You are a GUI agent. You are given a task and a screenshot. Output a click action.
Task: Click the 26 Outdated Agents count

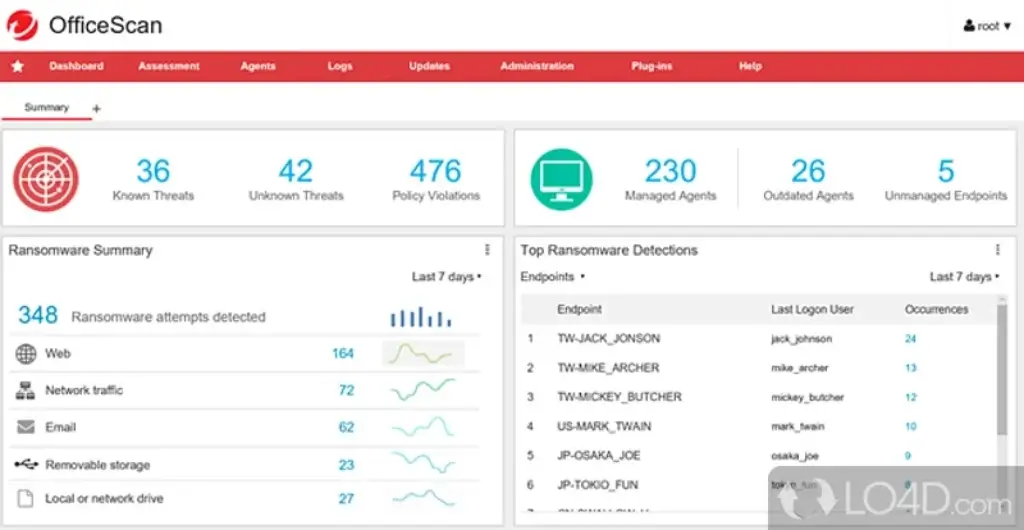pyautogui.click(x=808, y=171)
